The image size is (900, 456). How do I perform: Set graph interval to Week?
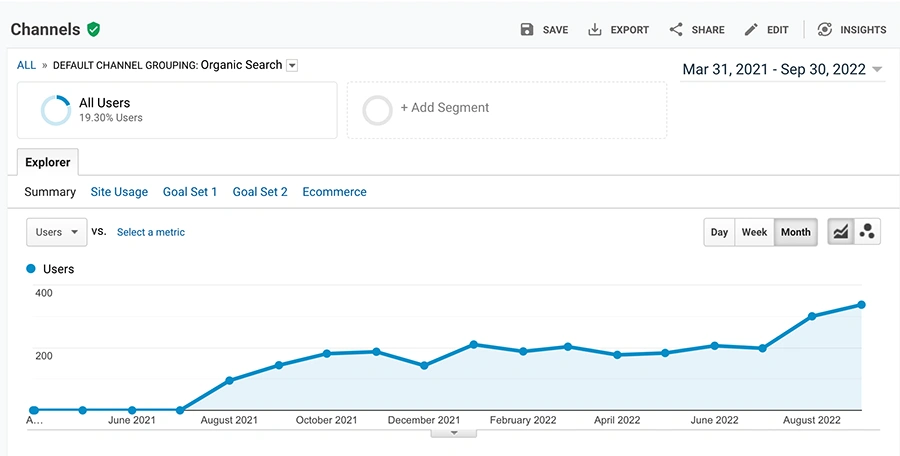754,232
